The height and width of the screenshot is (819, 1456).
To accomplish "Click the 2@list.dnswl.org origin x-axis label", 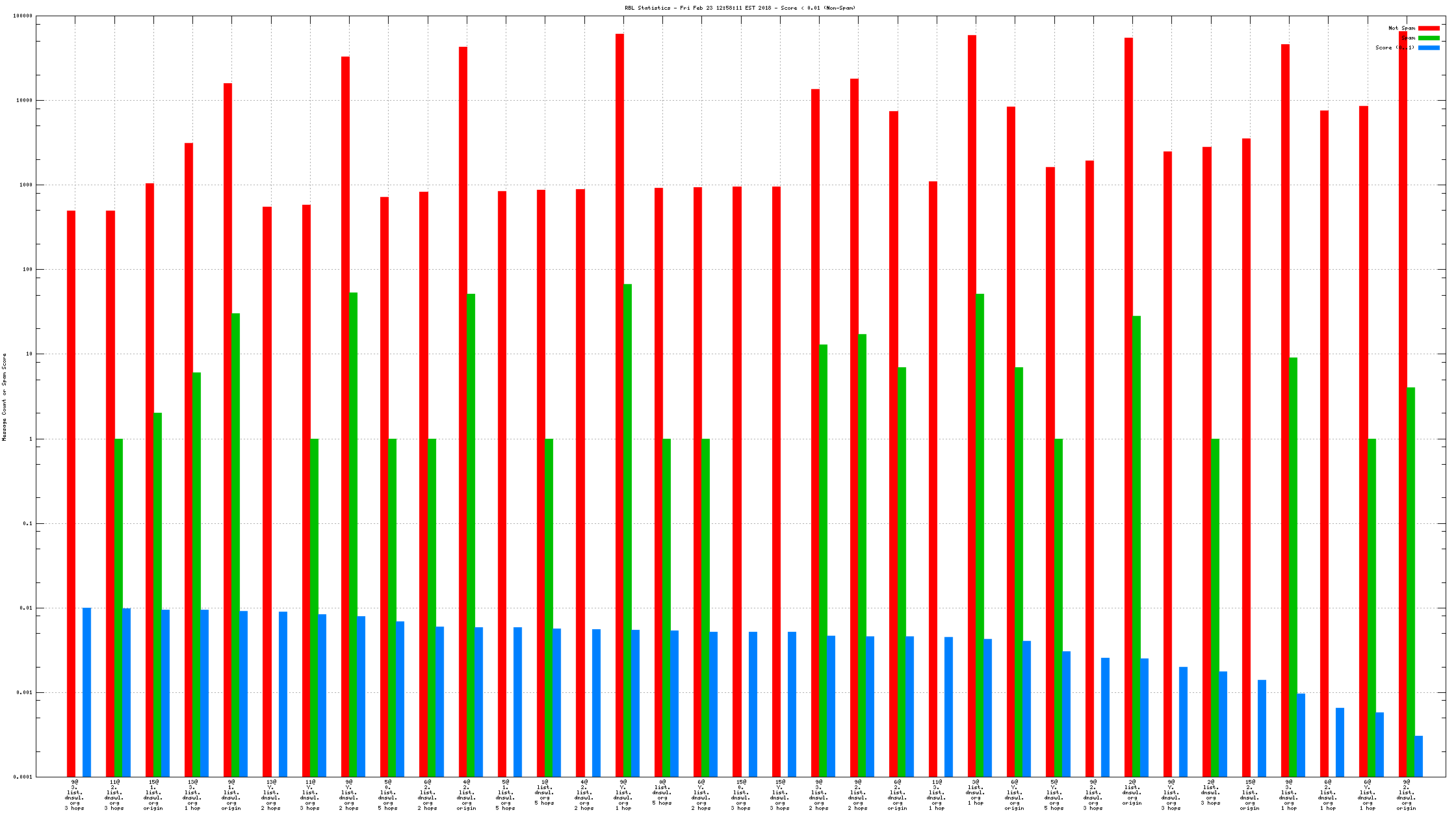I will pyautogui.click(x=1132, y=792).
